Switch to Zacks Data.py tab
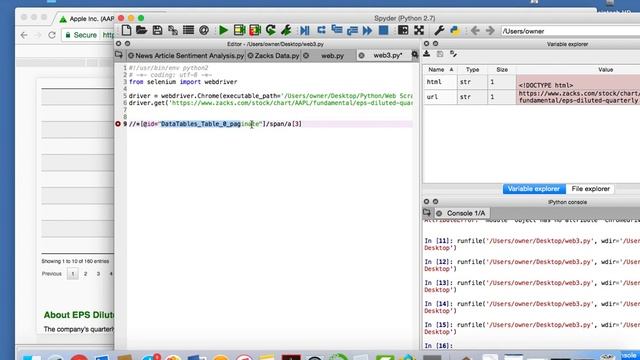 click(x=277, y=56)
